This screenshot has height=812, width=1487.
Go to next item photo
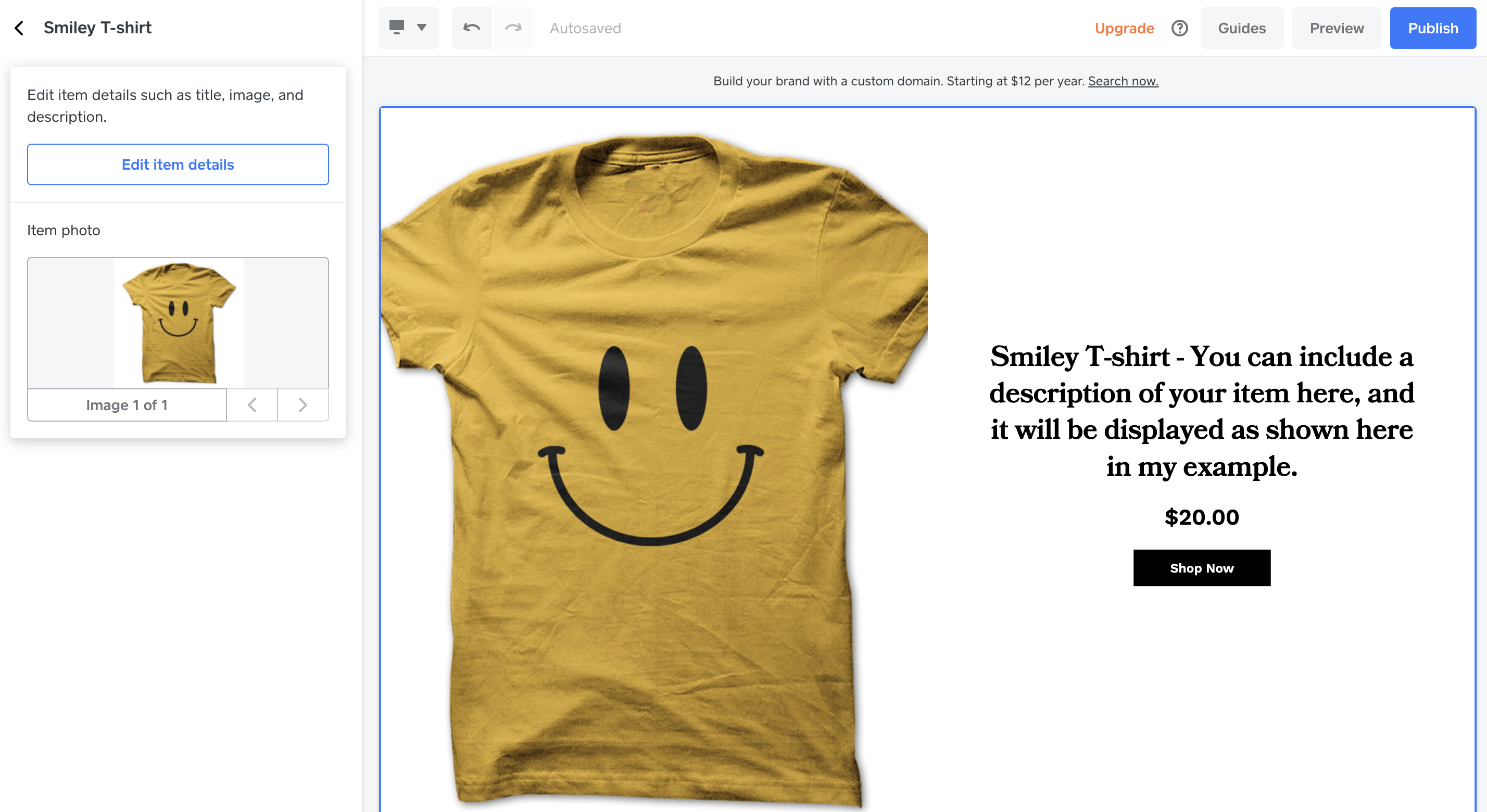(x=303, y=405)
